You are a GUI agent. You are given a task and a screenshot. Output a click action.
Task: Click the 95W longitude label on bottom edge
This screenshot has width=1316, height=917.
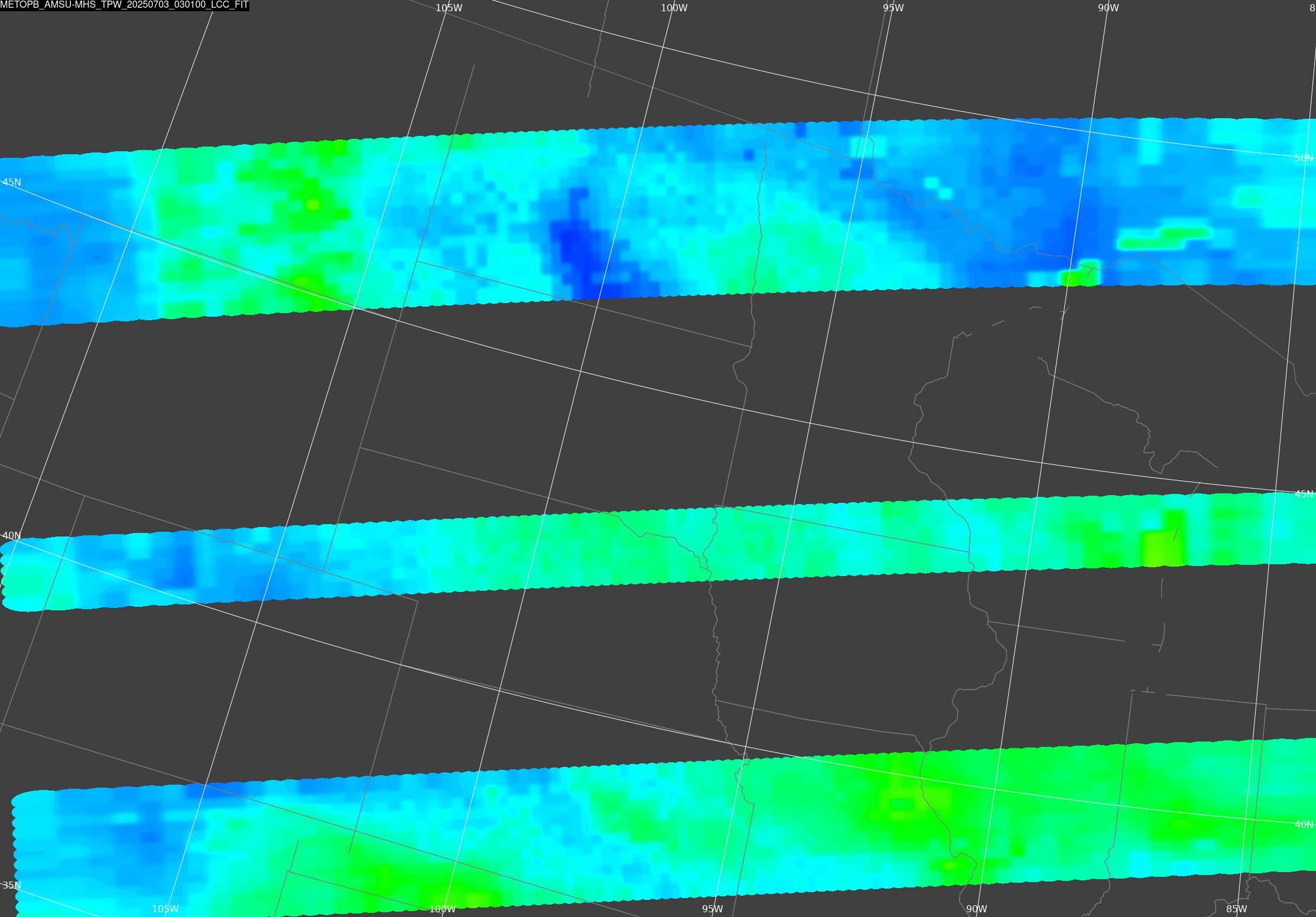pyautogui.click(x=713, y=909)
